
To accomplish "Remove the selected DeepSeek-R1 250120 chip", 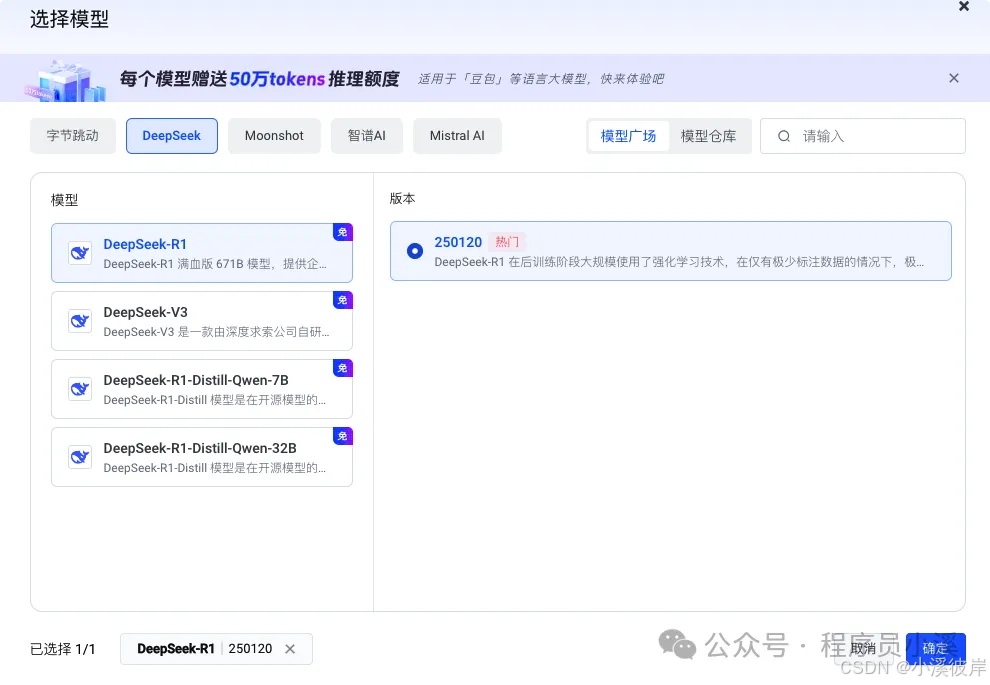I will [x=290, y=649].
